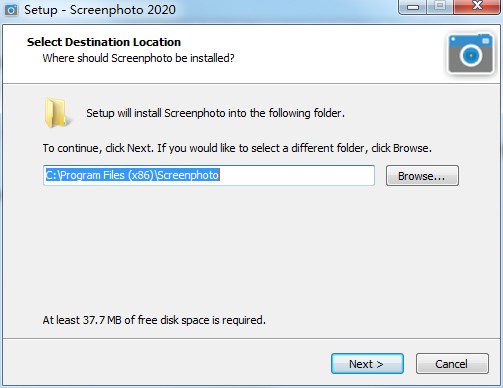Proceed with the Next > button
This screenshot has width=503, height=388.
click(367, 364)
